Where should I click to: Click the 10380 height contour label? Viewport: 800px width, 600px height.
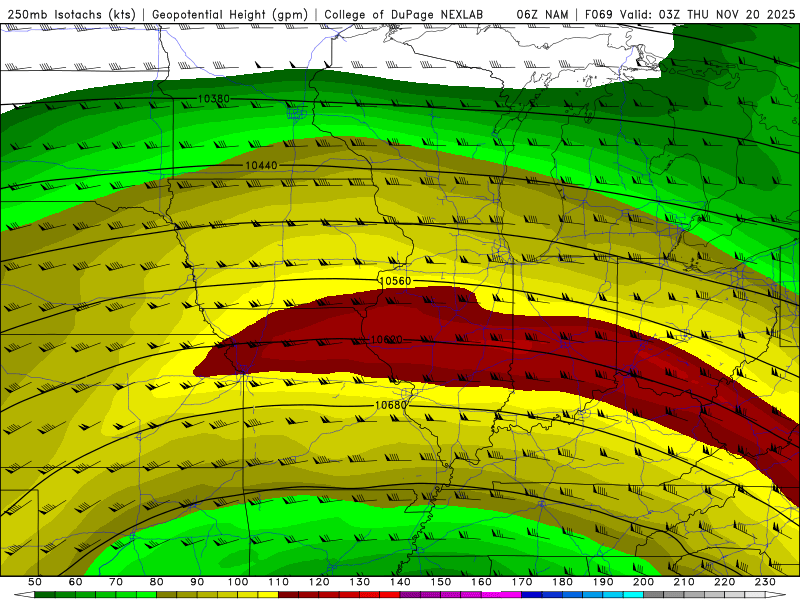click(x=214, y=98)
